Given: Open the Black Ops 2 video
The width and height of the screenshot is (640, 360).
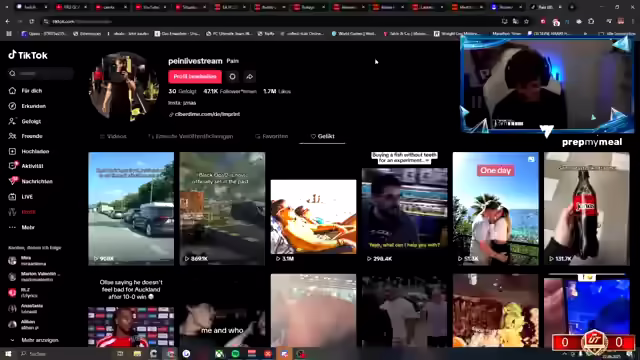Looking at the screenshot, I should click(x=222, y=209).
